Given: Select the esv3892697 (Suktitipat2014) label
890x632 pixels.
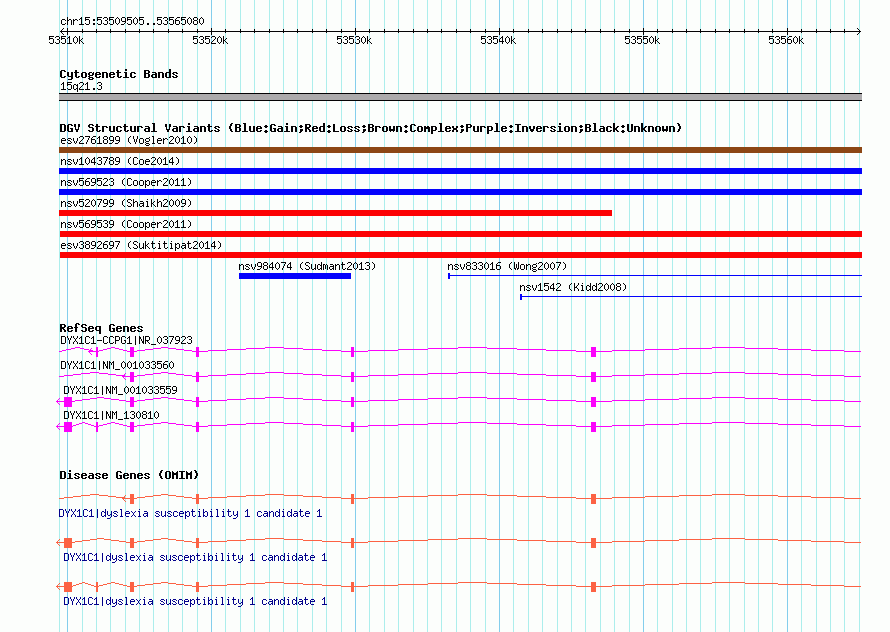Looking at the screenshot, I should pos(141,245).
